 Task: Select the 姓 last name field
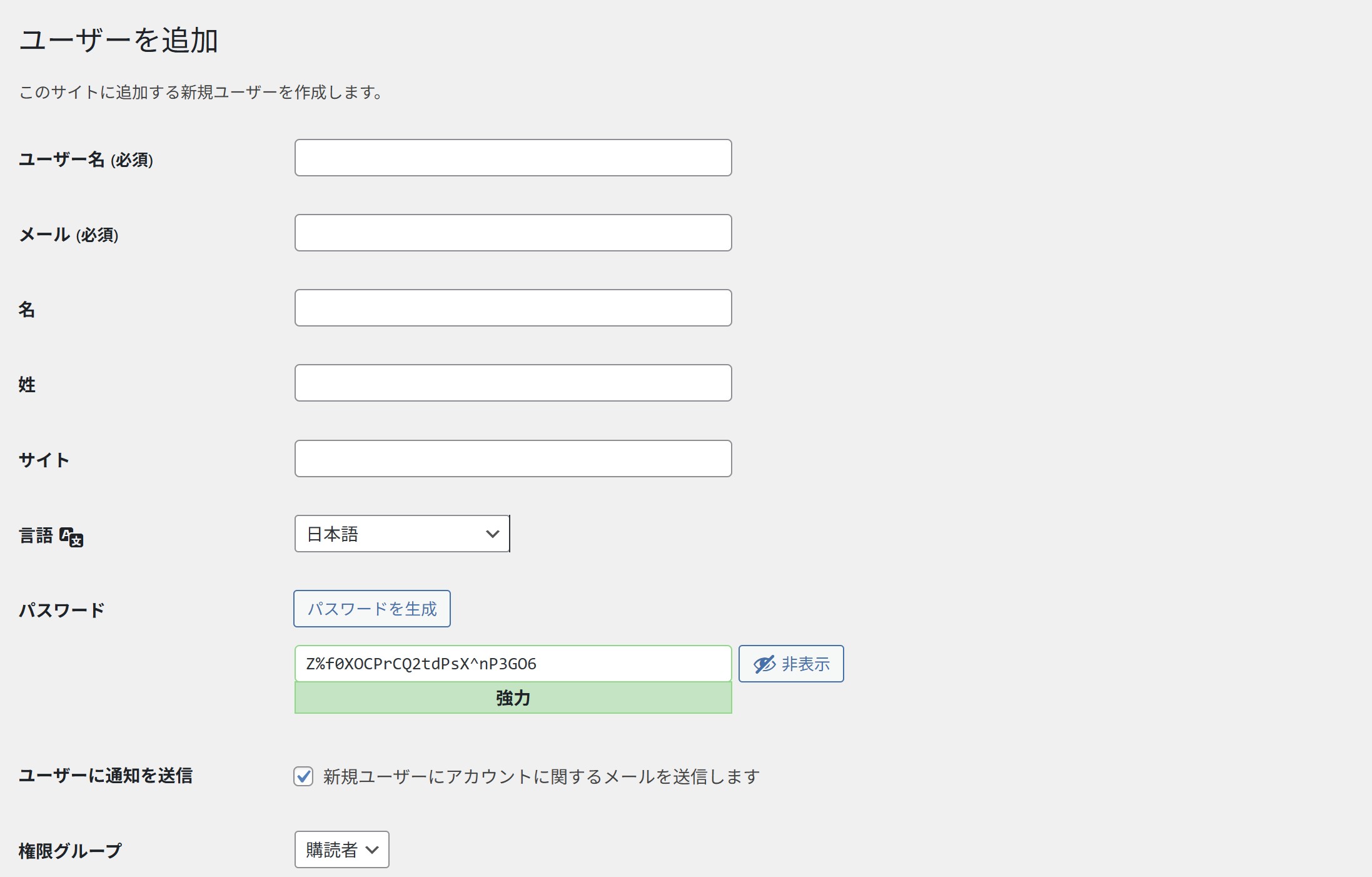513,383
